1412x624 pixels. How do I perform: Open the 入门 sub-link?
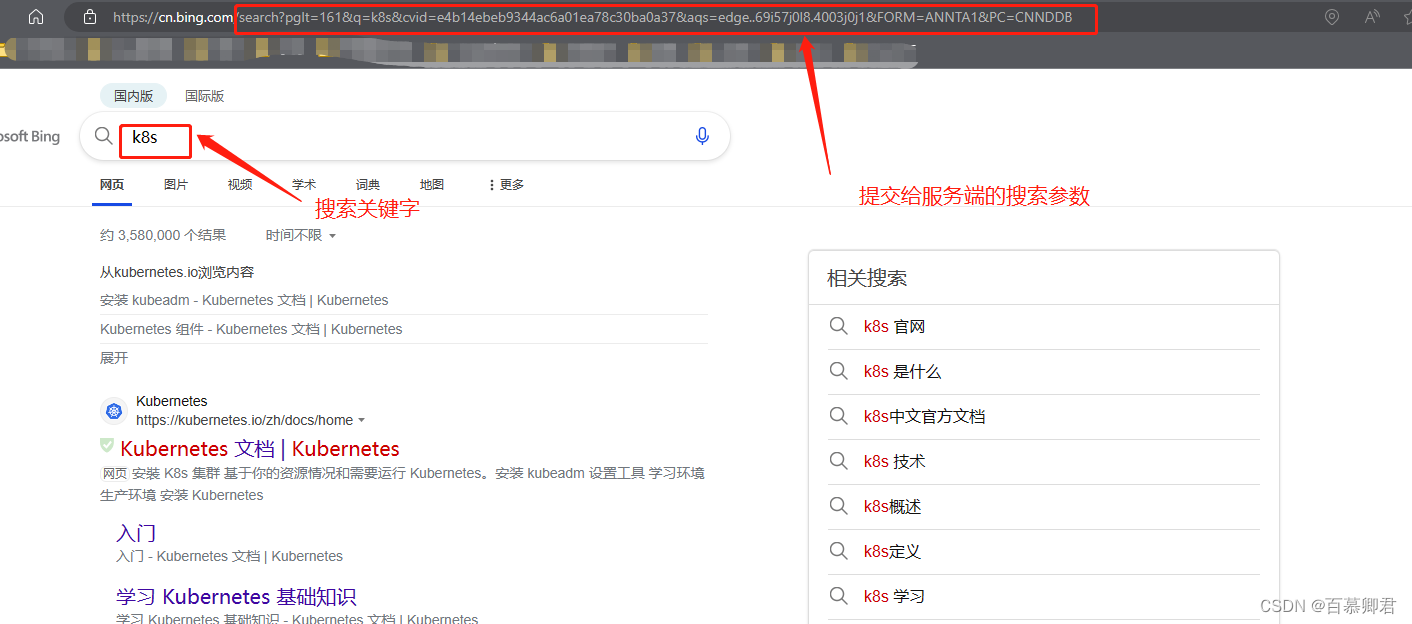tap(136, 533)
